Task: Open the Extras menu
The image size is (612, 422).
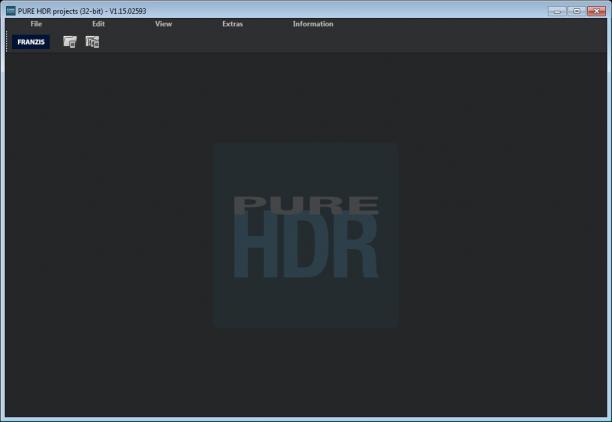Action: click(233, 24)
